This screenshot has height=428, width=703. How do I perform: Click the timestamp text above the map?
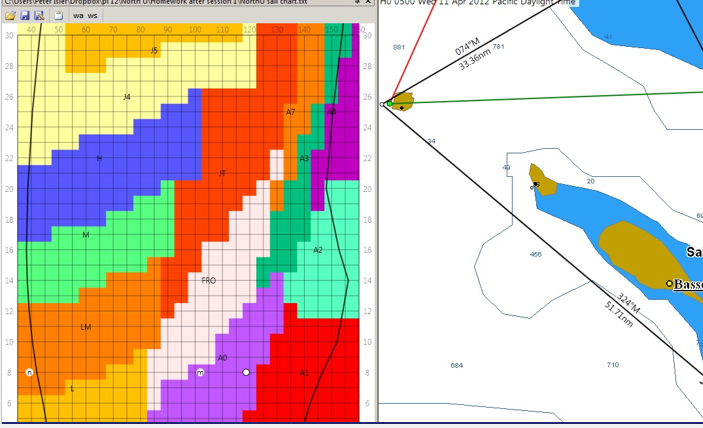click(x=477, y=3)
